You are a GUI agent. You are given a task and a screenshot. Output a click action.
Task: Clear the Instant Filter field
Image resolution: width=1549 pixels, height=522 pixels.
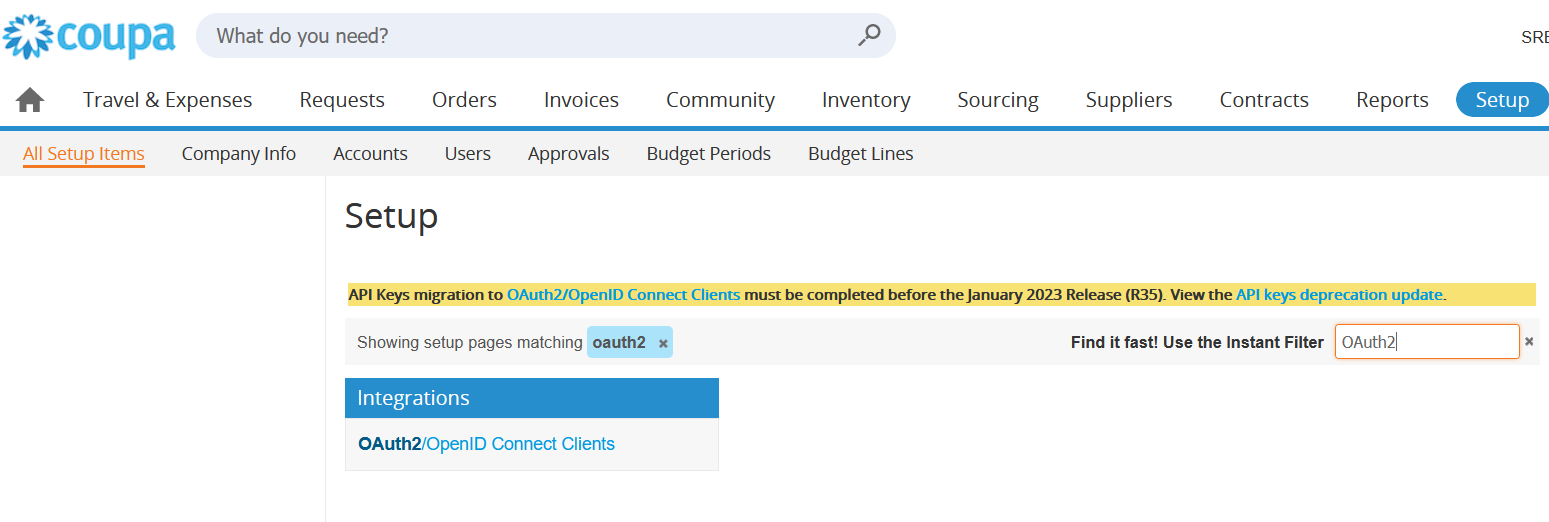(1529, 342)
